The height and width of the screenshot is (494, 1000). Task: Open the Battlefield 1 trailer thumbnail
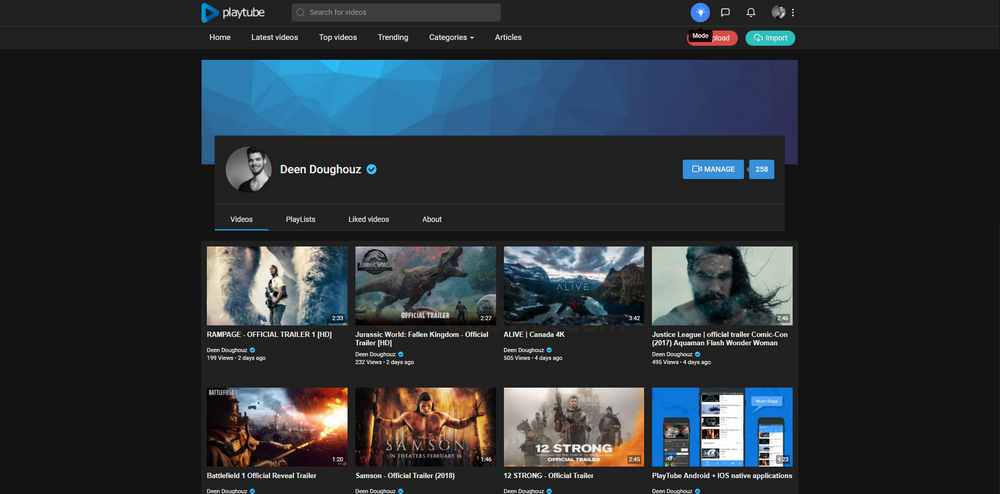point(277,427)
